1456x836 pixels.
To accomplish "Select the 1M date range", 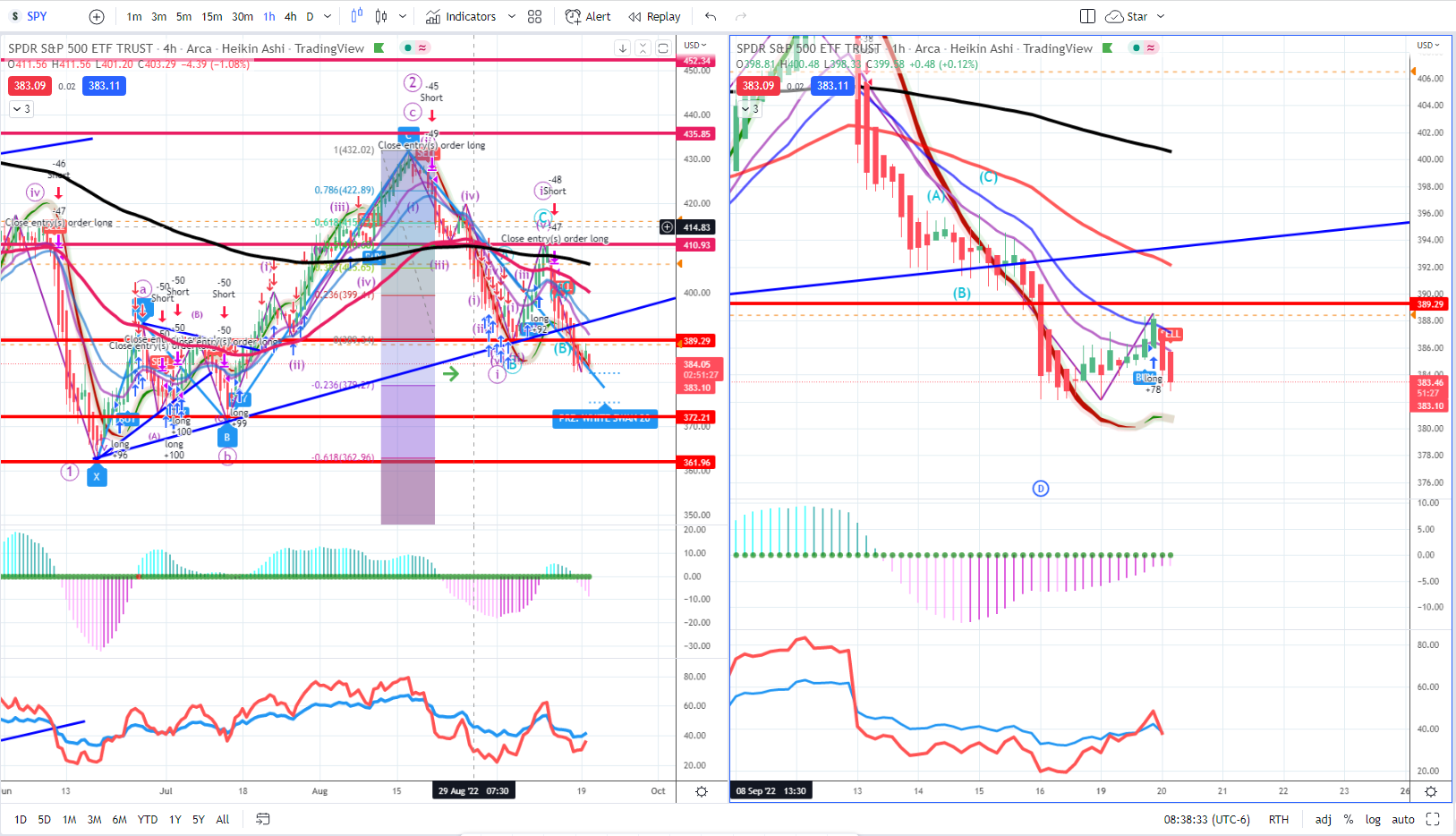I will pyautogui.click(x=70, y=819).
